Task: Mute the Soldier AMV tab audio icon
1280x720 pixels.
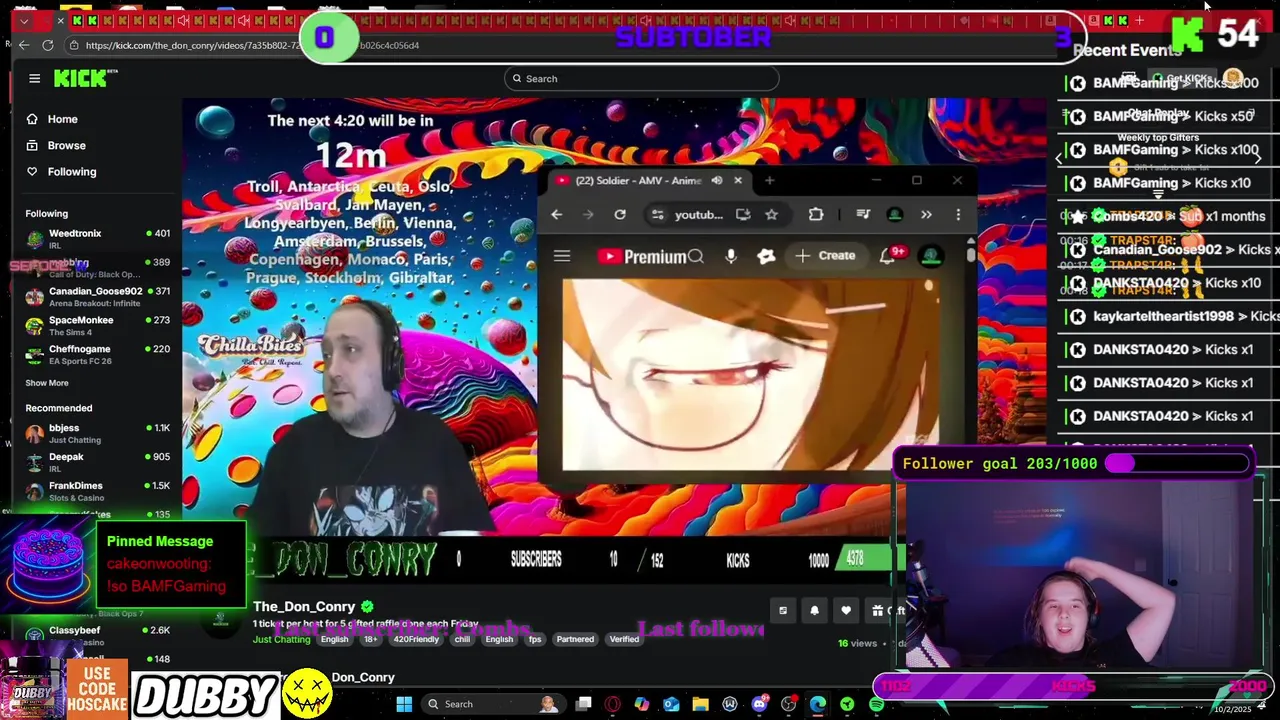Action: (x=716, y=180)
